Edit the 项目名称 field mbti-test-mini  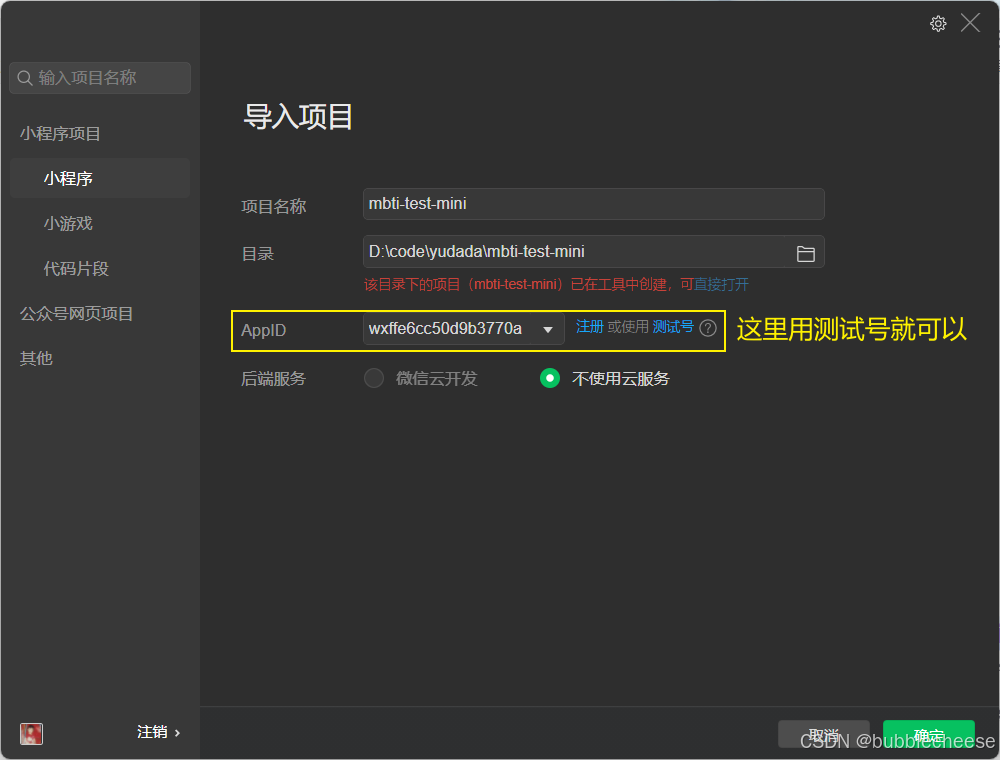[x=594, y=204]
